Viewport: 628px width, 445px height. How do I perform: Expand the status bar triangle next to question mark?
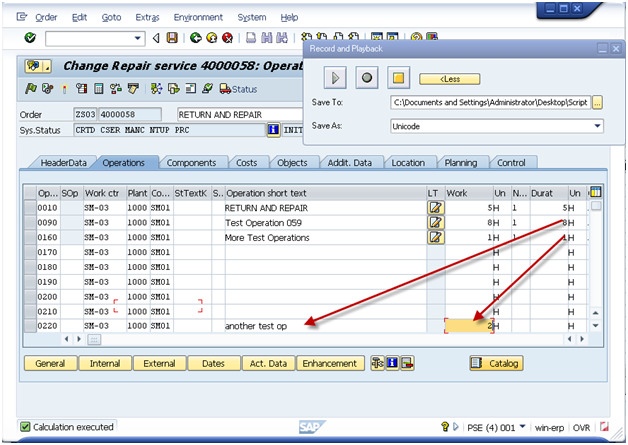point(456,427)
